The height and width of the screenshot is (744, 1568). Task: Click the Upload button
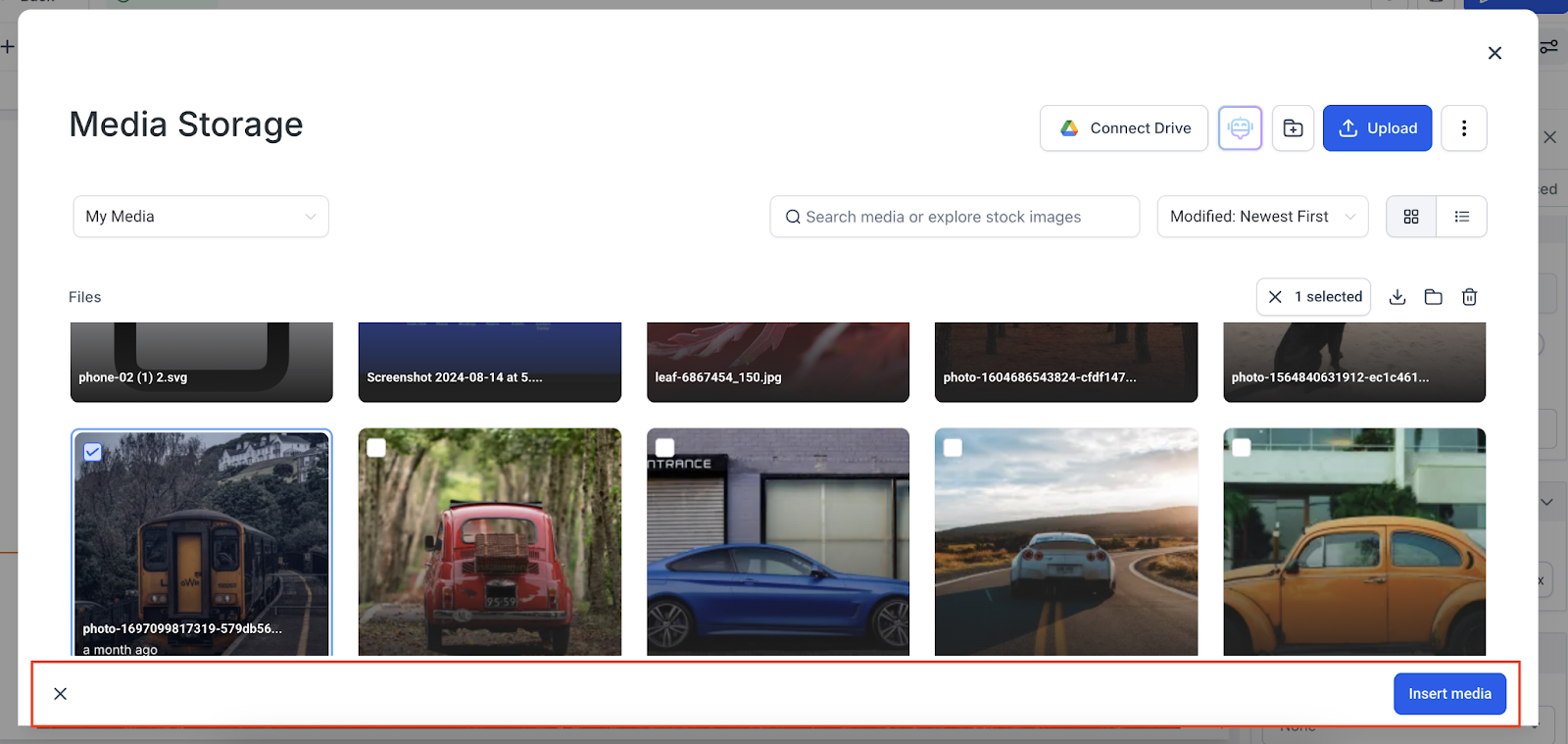(1378, 128)
